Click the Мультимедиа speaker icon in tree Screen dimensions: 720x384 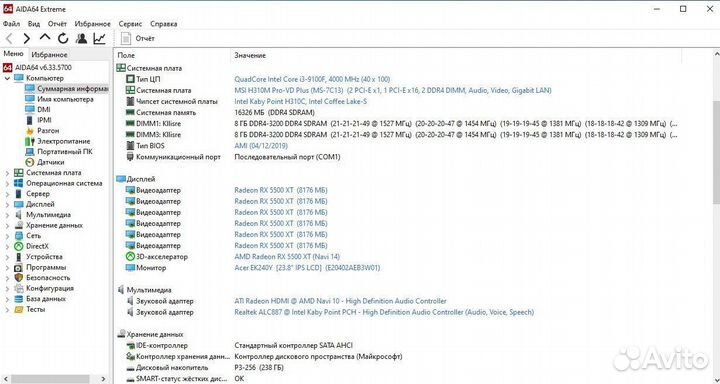pos(19,215)
